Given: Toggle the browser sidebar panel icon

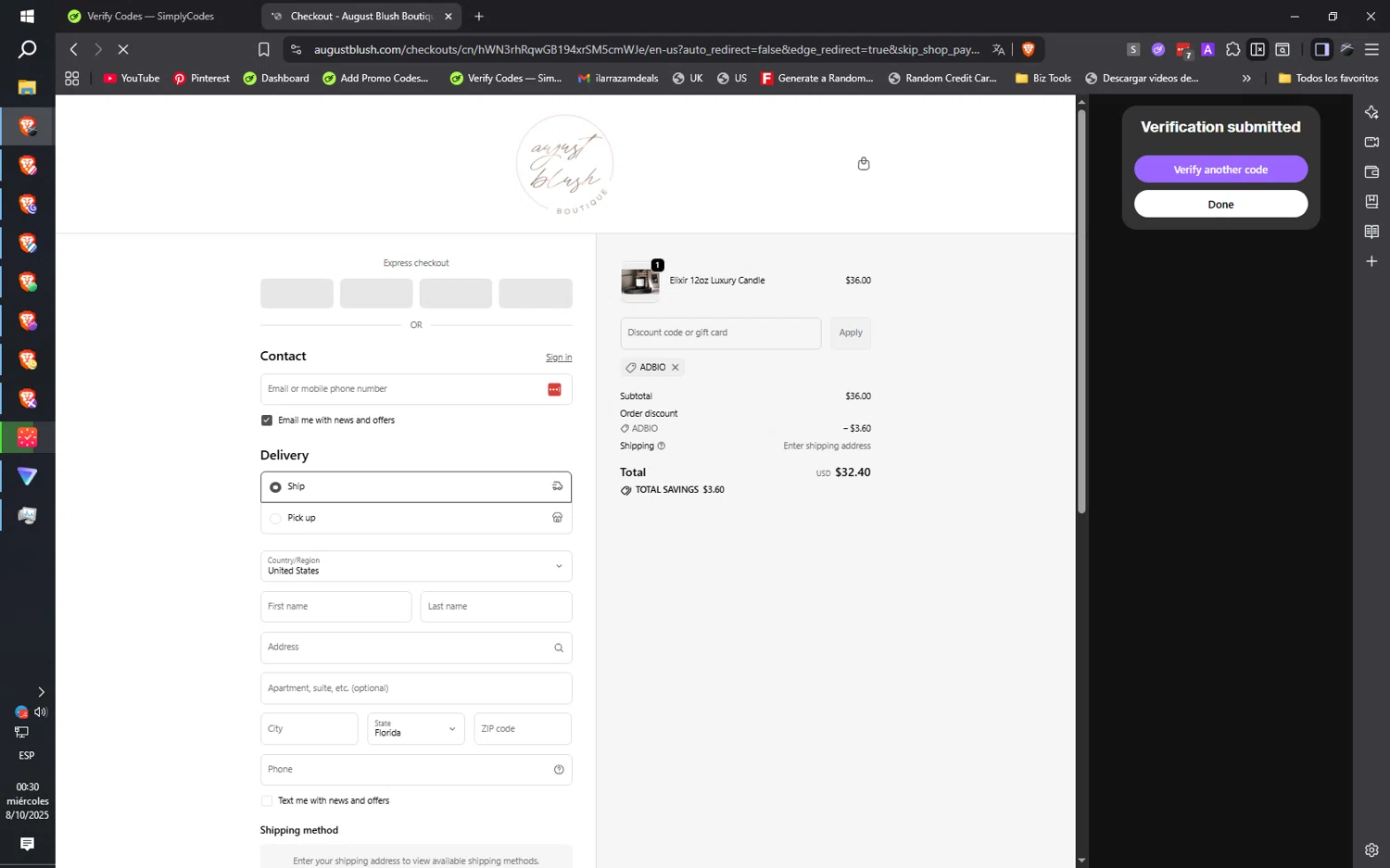Looking at the screenshot, I should (1321, 50).
